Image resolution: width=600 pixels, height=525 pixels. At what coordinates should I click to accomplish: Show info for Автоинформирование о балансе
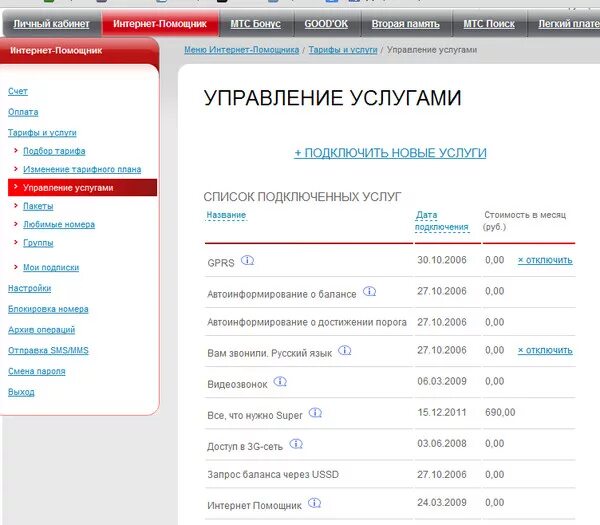[369, 291]
